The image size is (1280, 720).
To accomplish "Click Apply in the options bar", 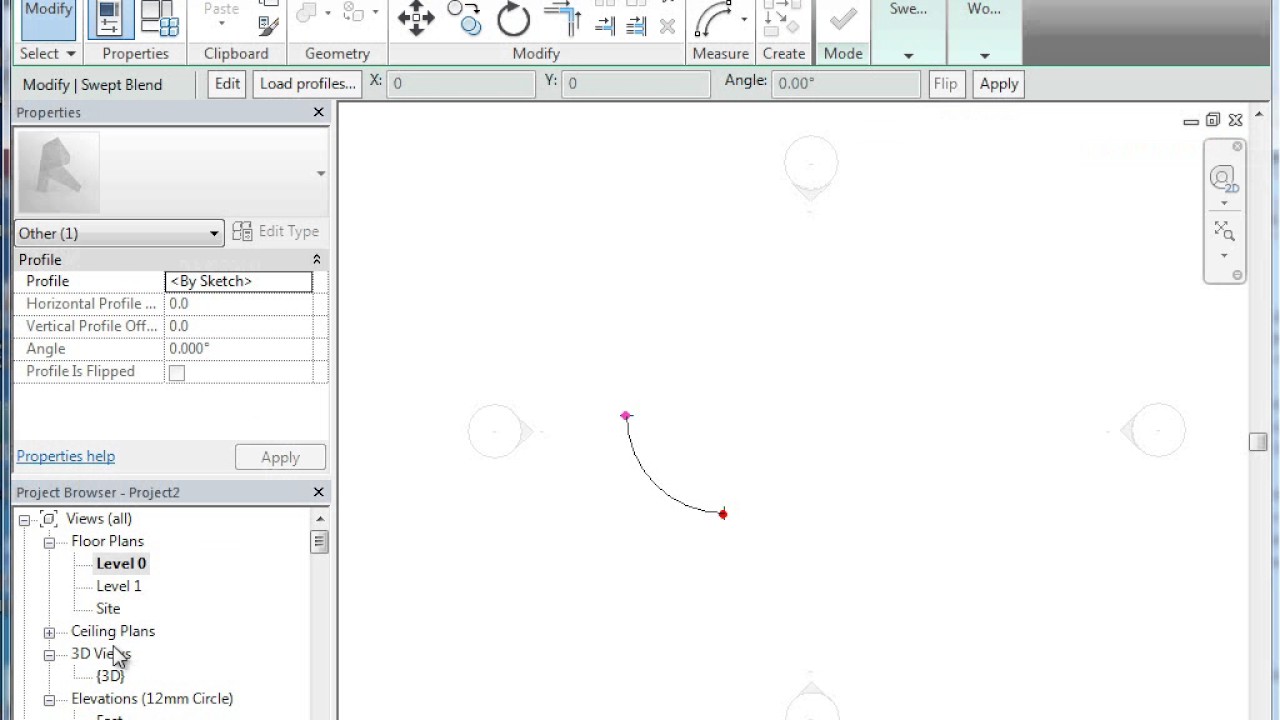I will pyautogui.click(x=999, y=84).
